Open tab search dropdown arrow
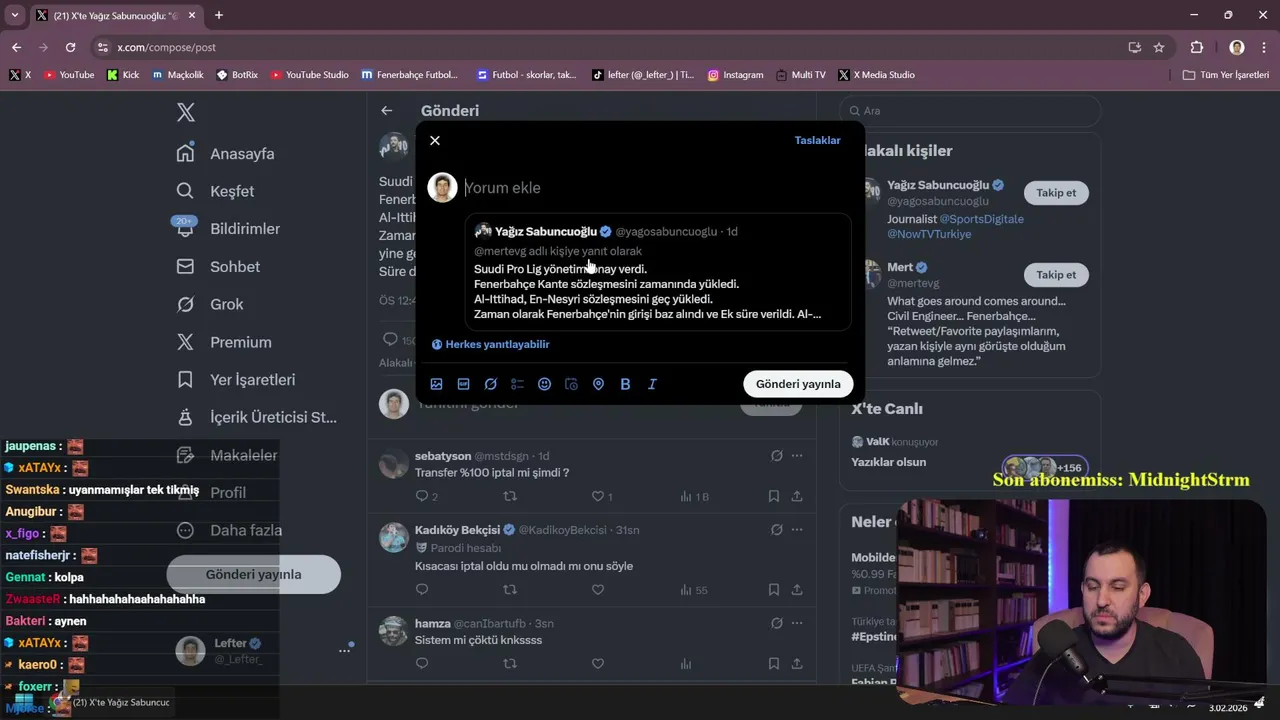The height and width of the screenshot is (720, 1280). click(x=14, y=15)
